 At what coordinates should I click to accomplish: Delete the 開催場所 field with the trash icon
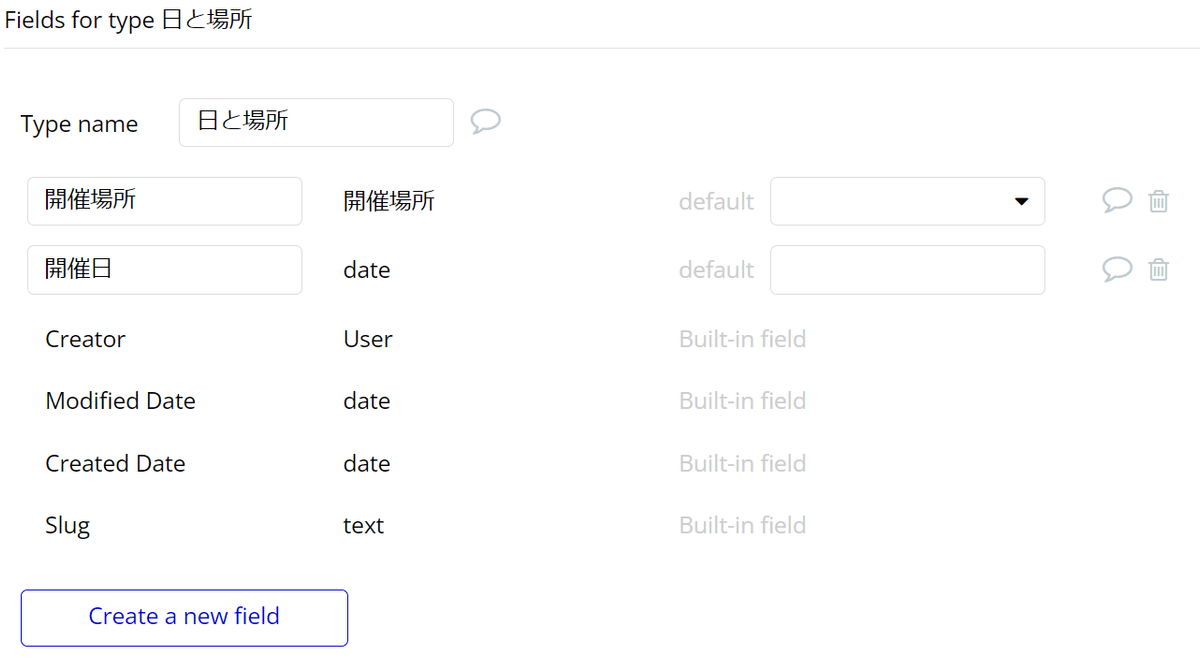[x=1158, y=201]
